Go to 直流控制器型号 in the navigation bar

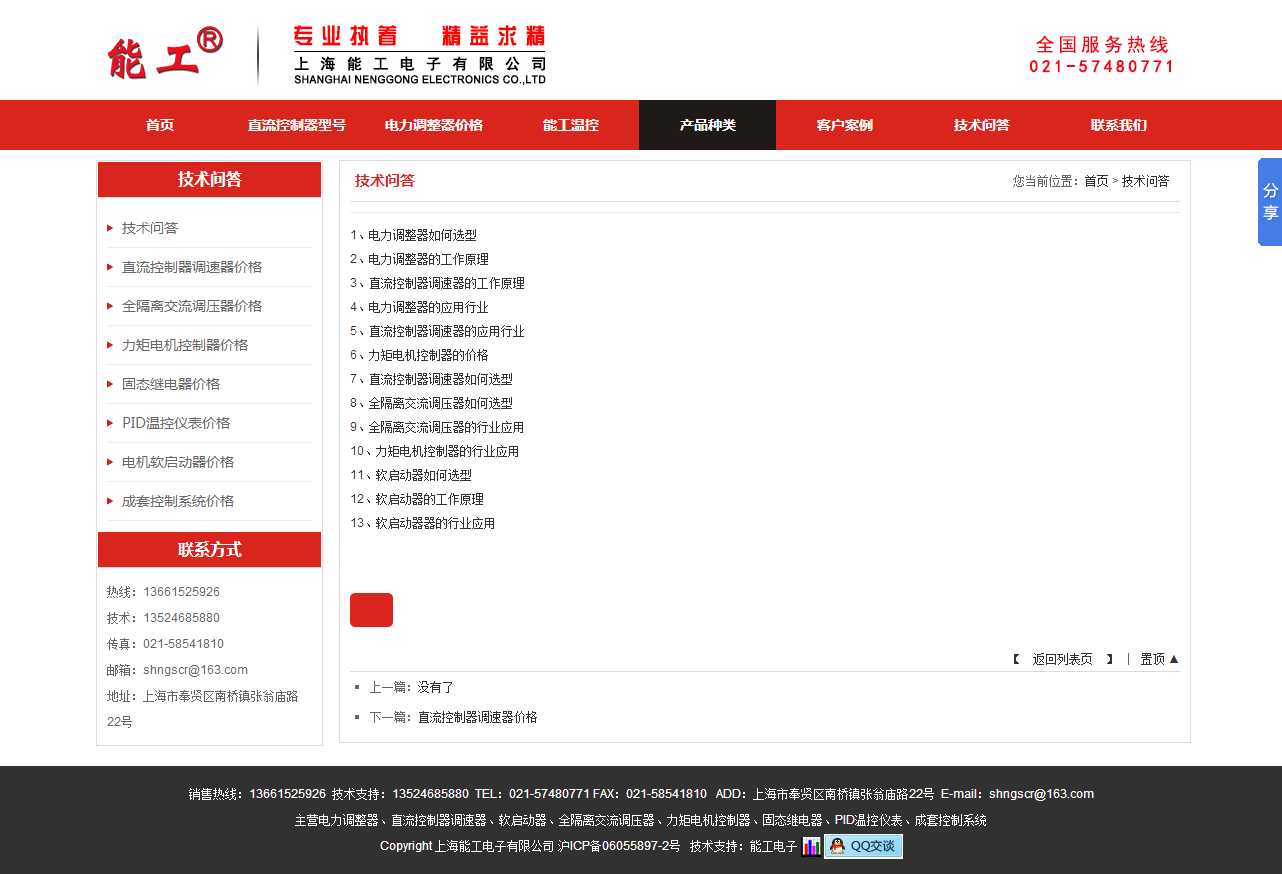(297, 125)
